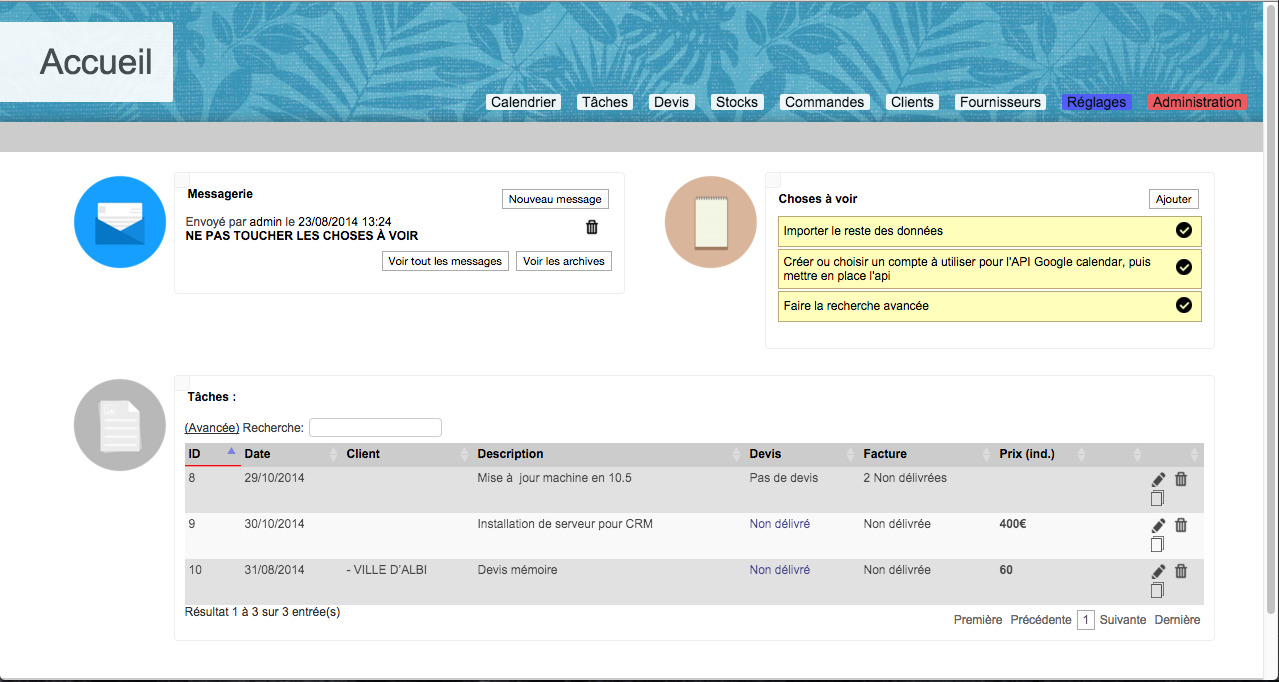Viewport: 1279px width, 682px height.
Task: Check off 'Importer le reste des données'
Action: (x=1184, y=231)
